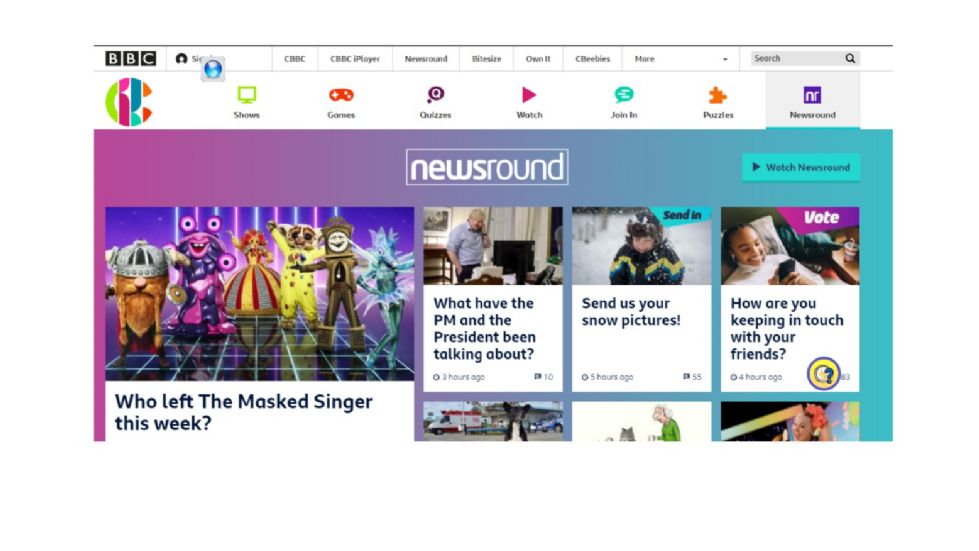Image resolution: width=979 pixels, height=551 pixels.
Task: Open CBeebies in top menu
Action: tap(593, 59)
